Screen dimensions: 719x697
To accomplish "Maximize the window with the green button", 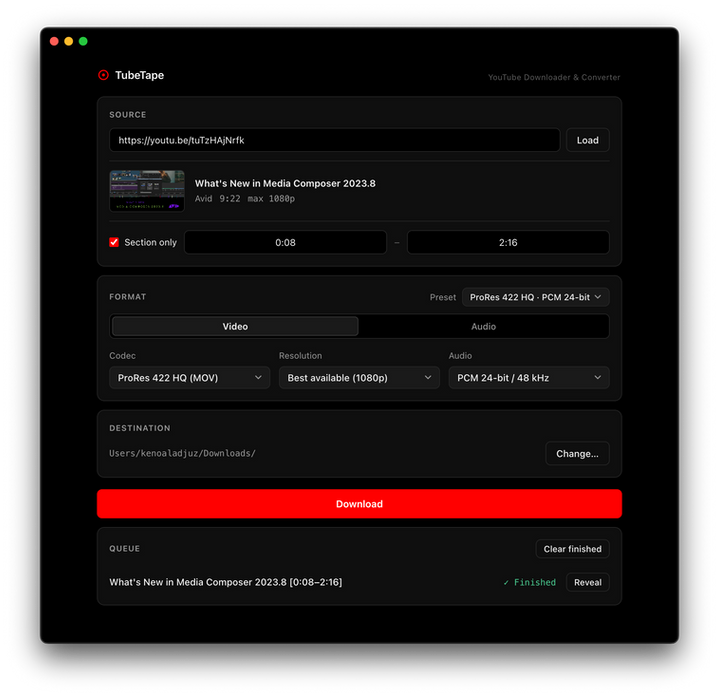I will tap(83, 41).
